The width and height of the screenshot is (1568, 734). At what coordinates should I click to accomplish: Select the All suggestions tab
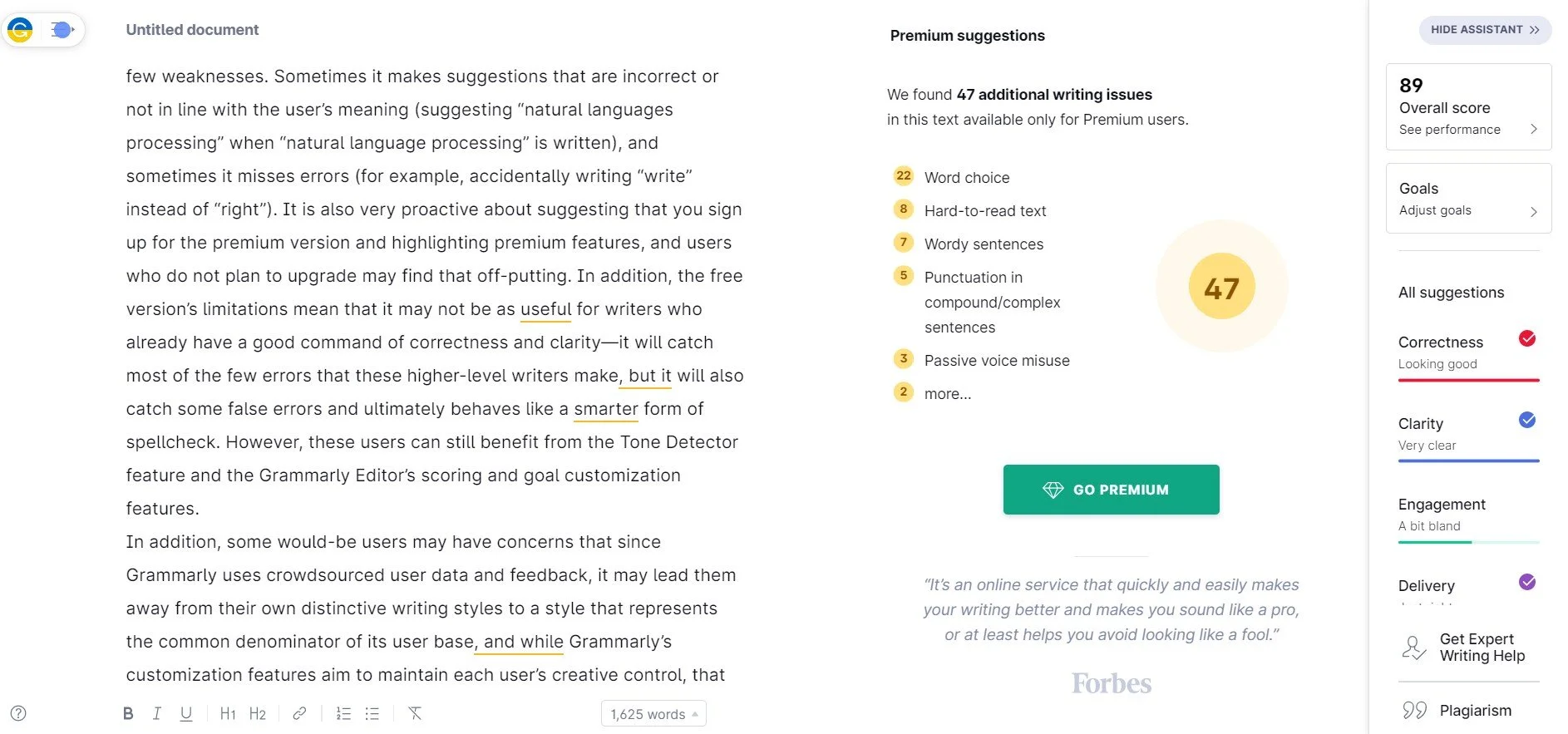1451,293
